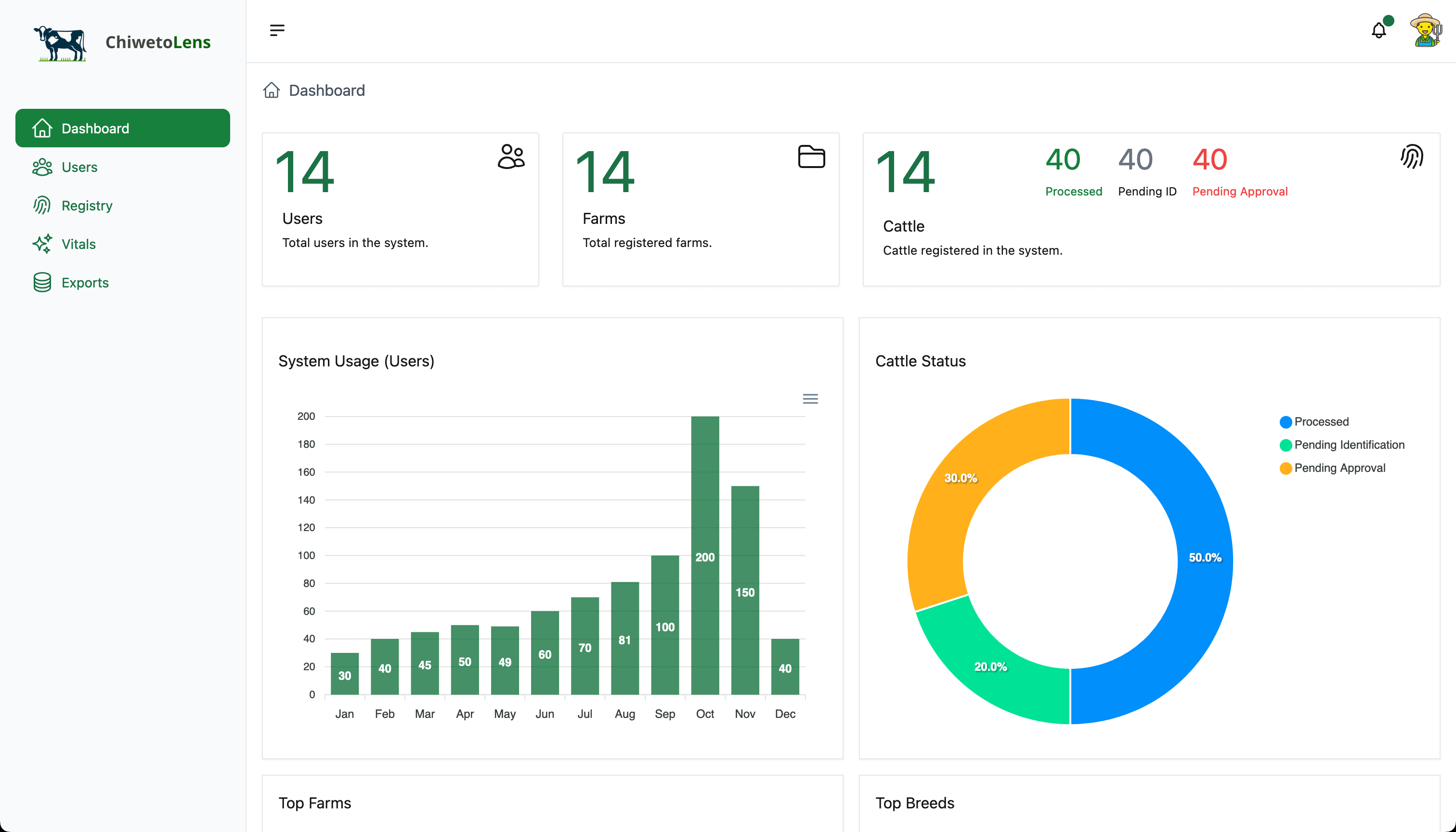1456x832 pixels.
Task: Click the 14 total on Cattle card
Action: tap(906, 172)
